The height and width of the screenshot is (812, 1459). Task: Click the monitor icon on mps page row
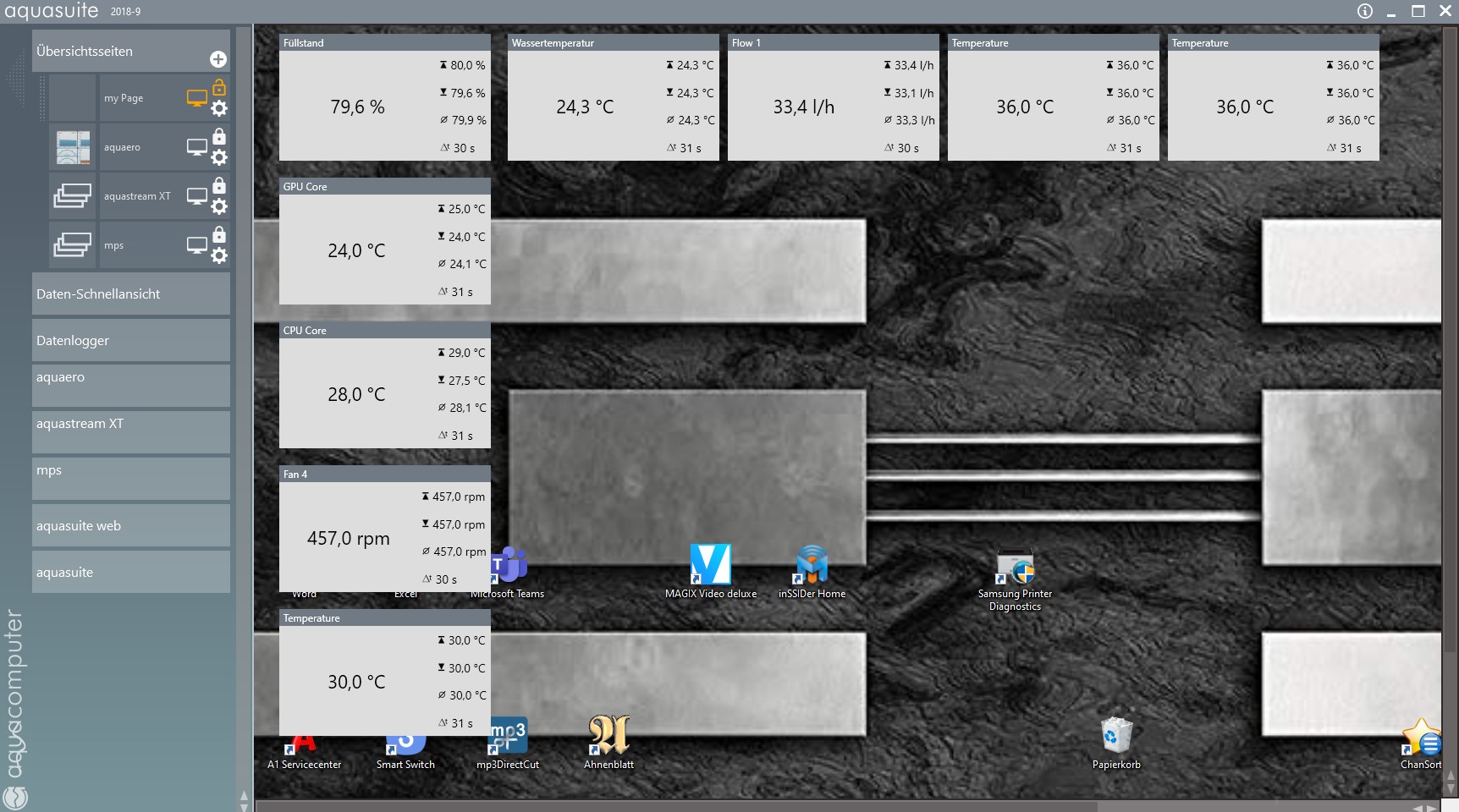pyautogui.click(x=197, y=245)
